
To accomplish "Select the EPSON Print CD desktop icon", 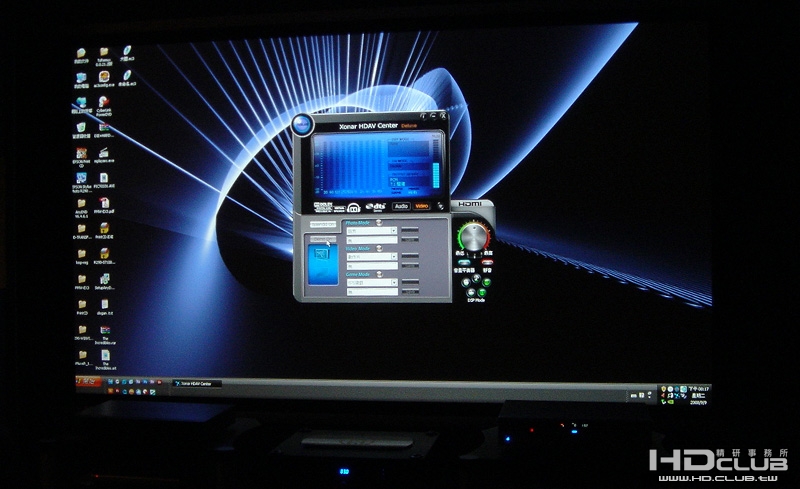I will (x=81, y=157).
